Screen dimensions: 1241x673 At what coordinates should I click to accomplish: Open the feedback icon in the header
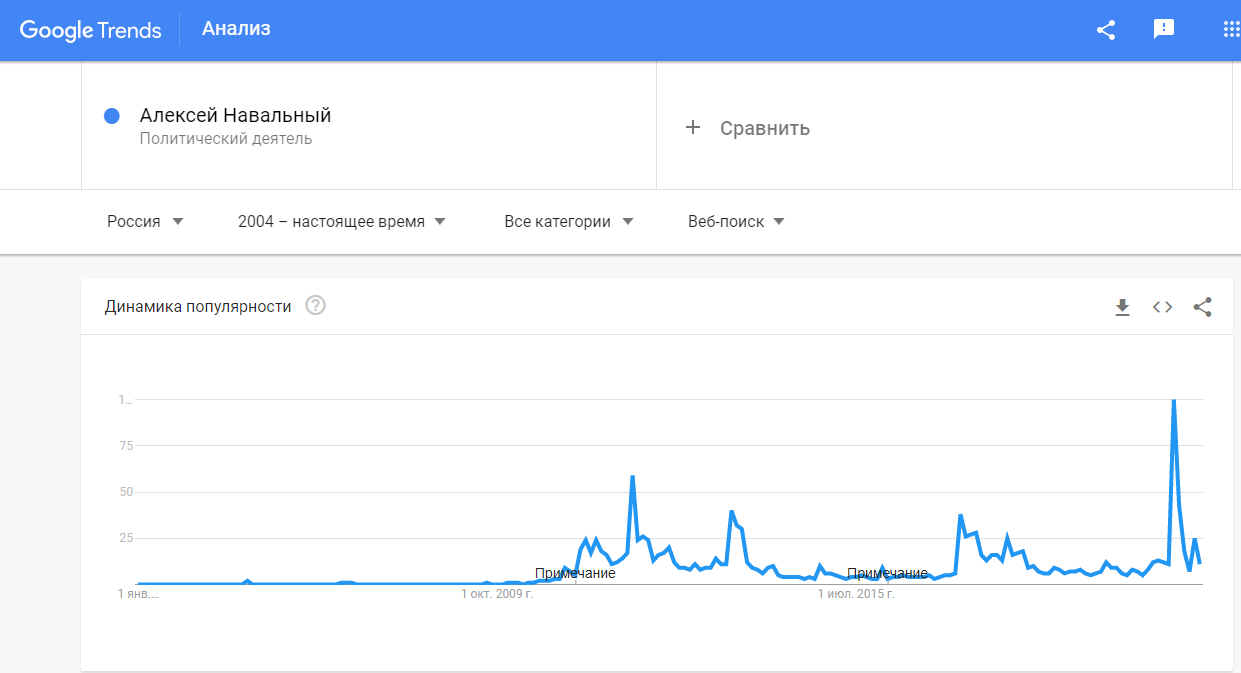click(1164, 29)
